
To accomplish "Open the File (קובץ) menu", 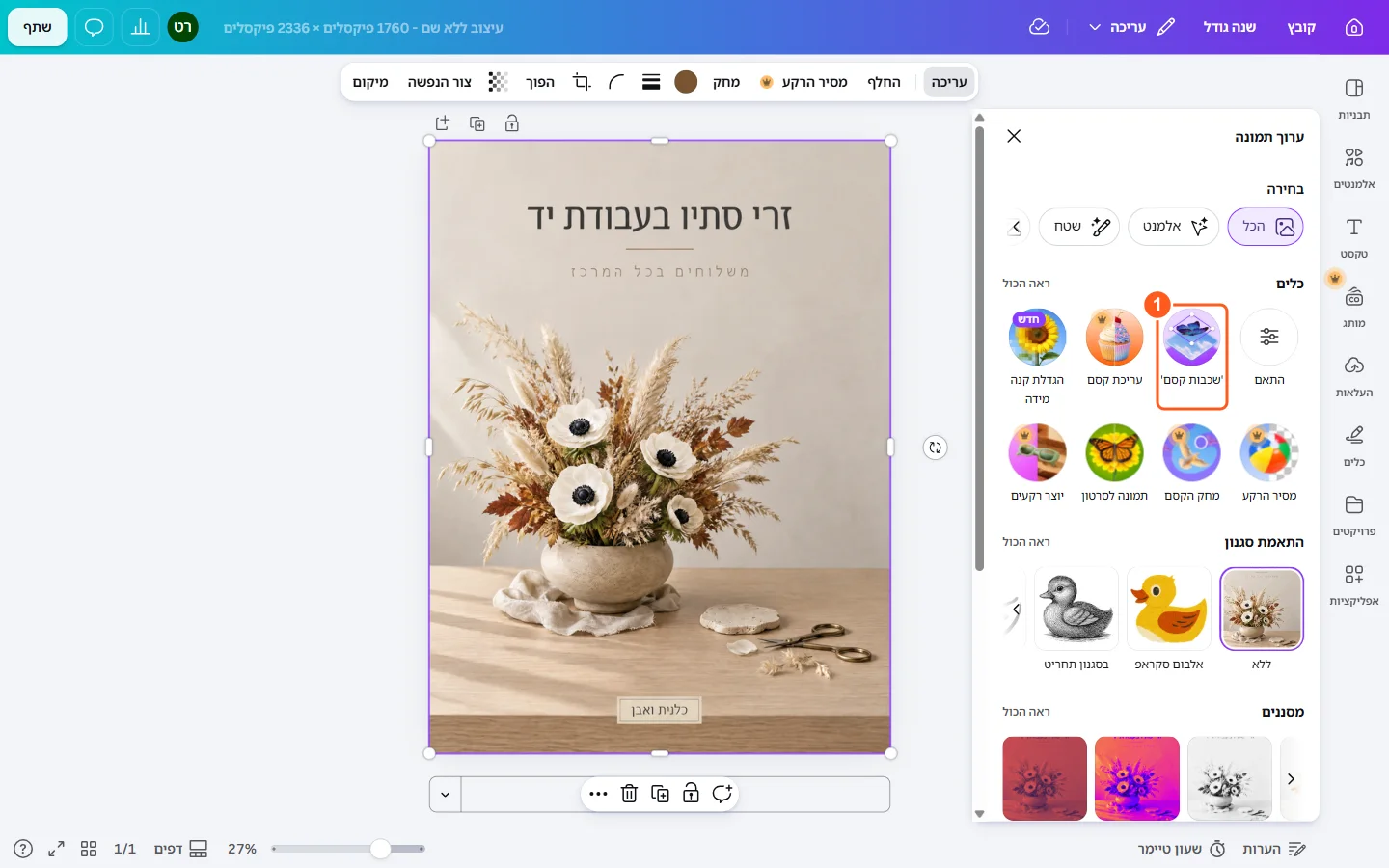I will (1301, 27).
